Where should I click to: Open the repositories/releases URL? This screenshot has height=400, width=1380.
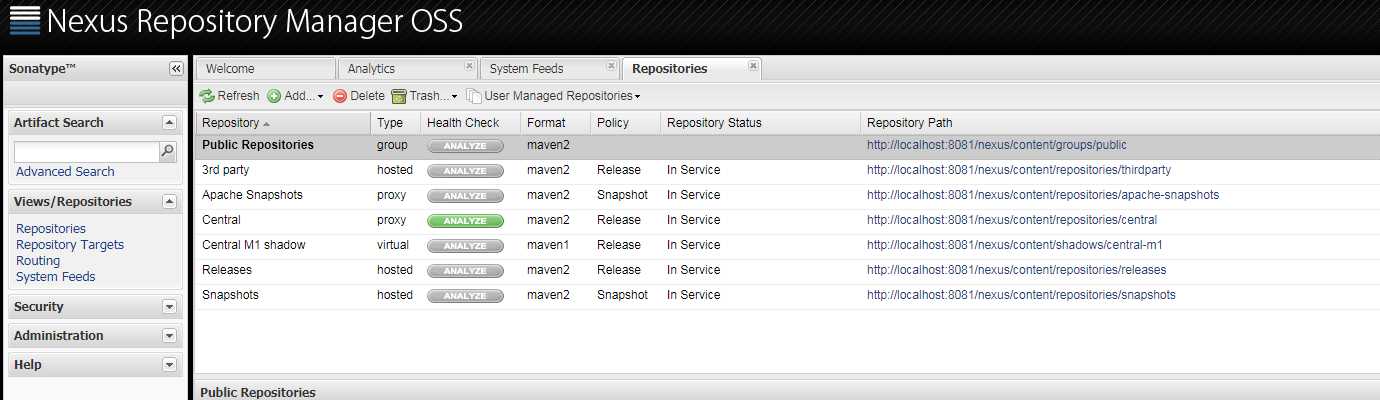pyautogui.click(x=1016, y=270)
